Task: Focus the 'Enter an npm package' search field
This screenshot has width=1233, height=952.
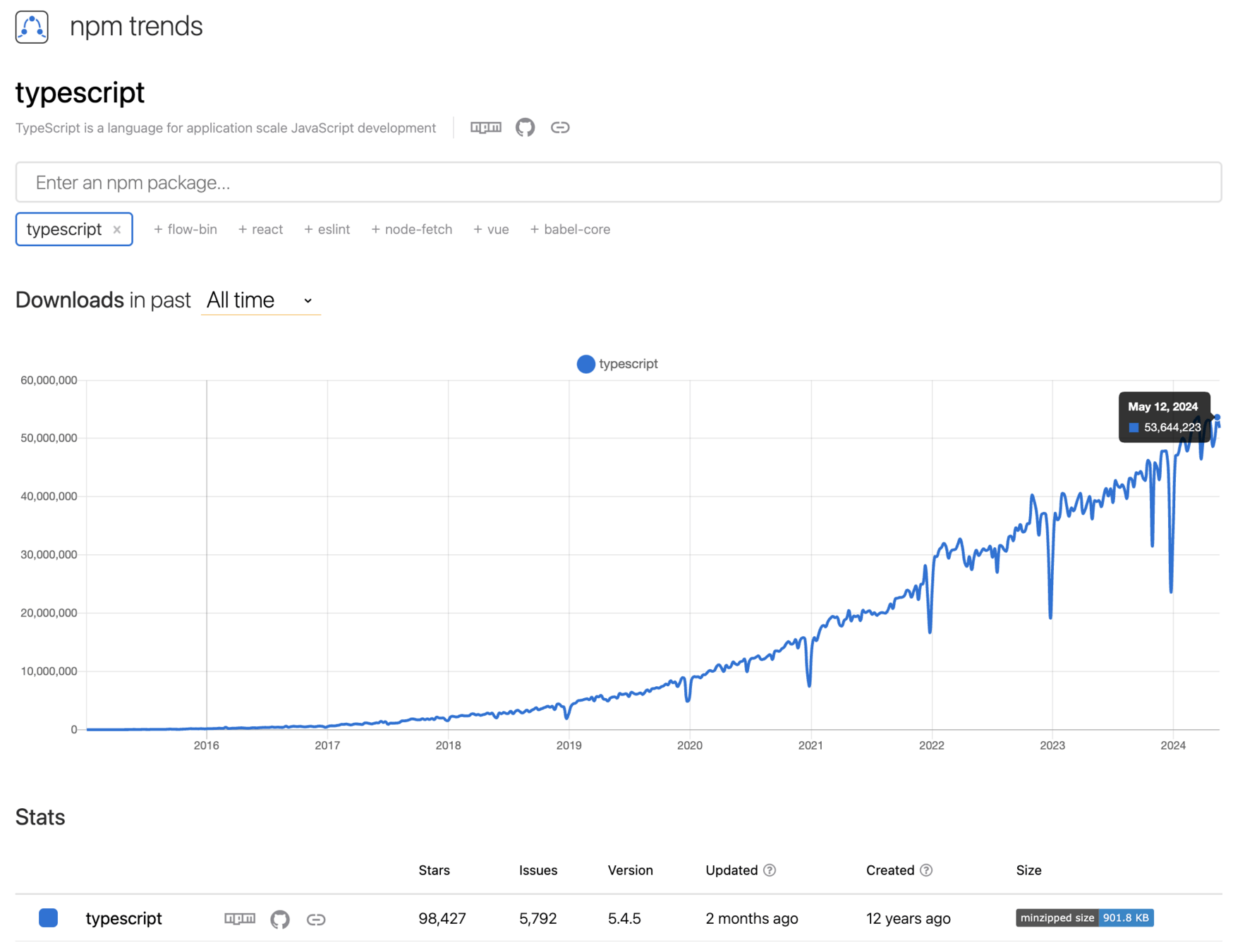Action: (618, 183)
